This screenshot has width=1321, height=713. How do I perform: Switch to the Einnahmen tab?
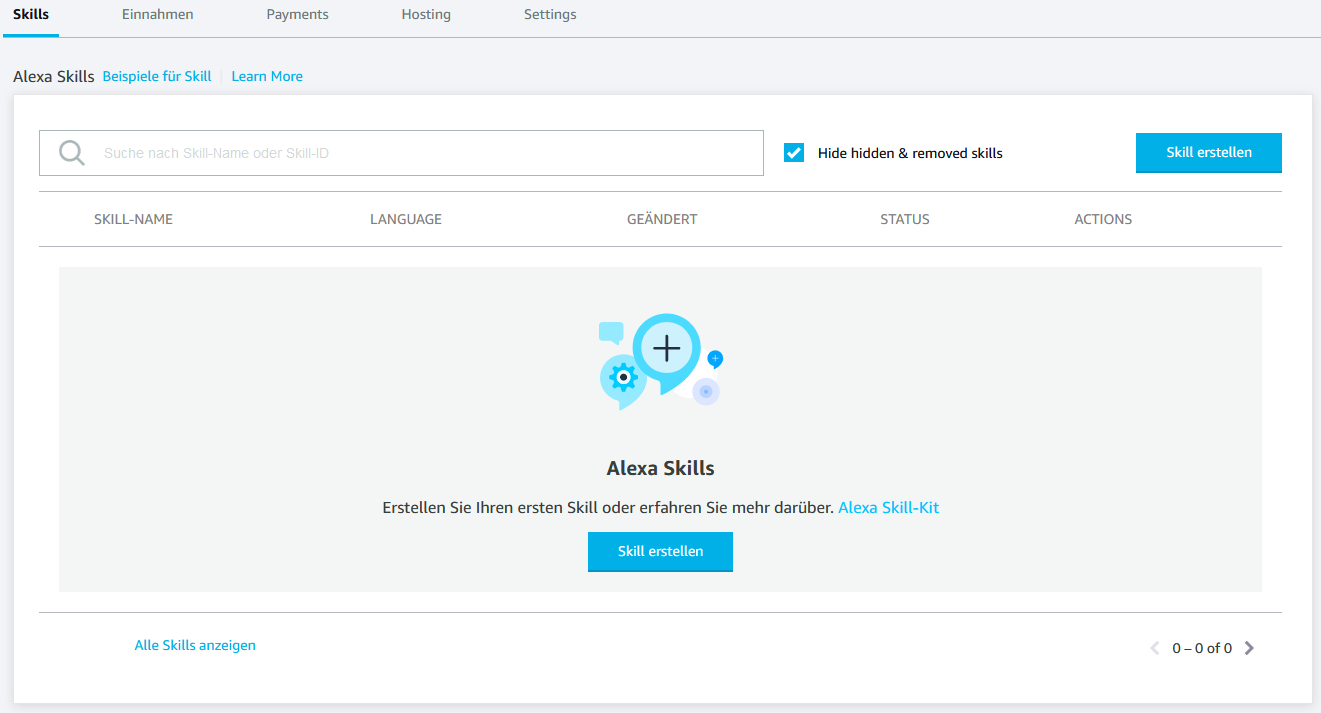158,15
